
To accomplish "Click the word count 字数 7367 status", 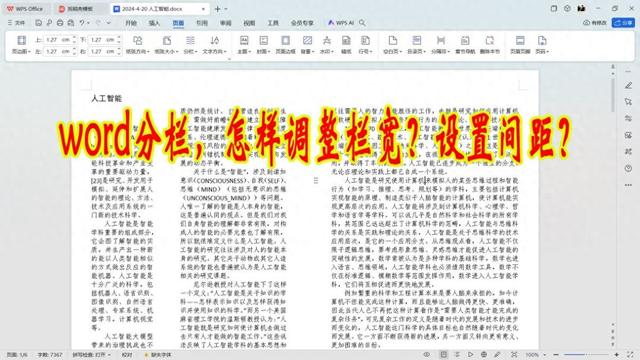I will click(50, 355).
